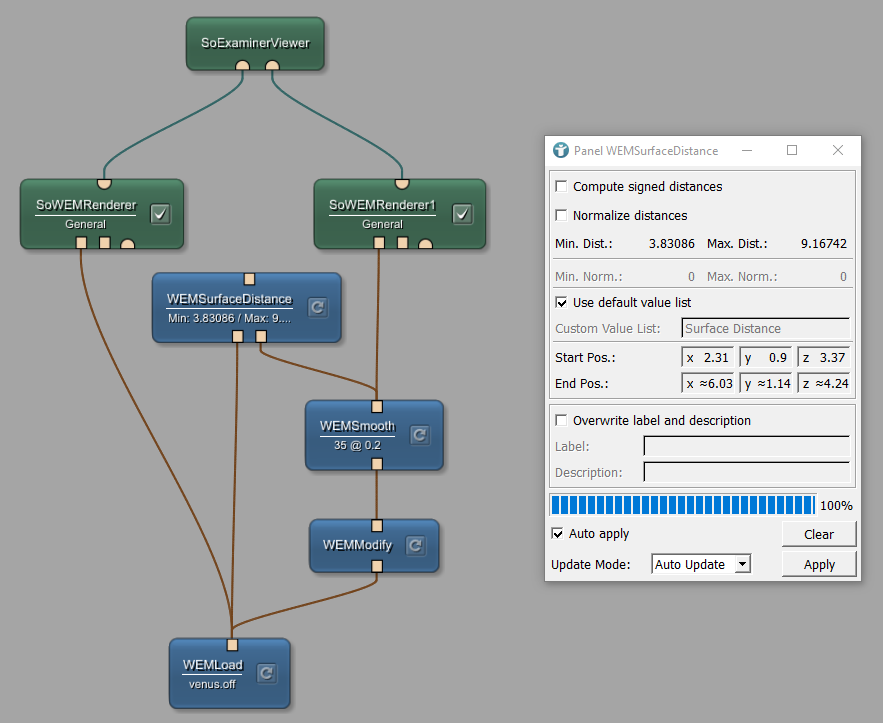Click the reload icon on WEMModify node
Screen dimensions: 883x723
[415, 545]
